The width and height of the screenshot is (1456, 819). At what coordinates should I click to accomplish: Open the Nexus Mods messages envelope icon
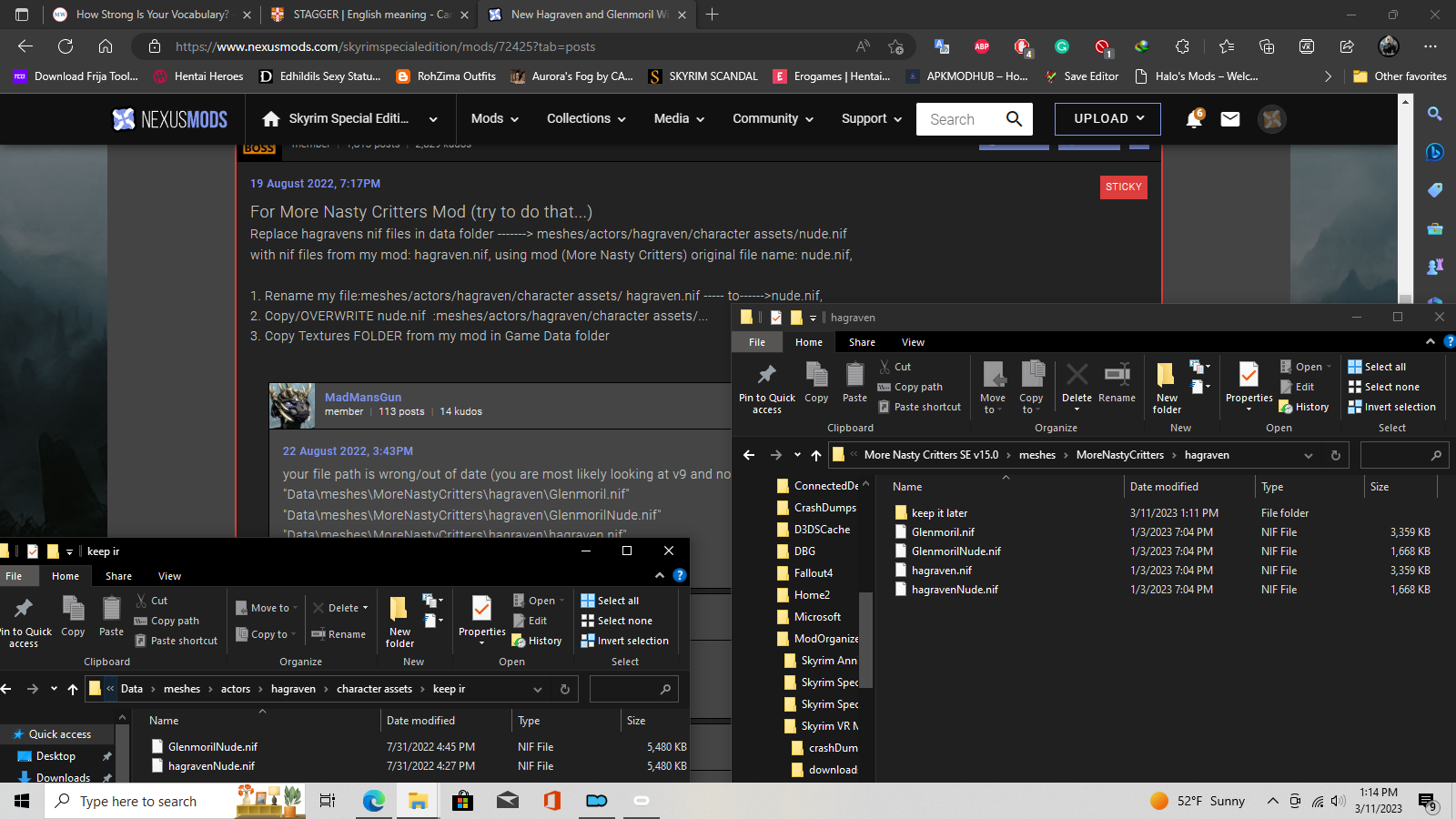1230,119
